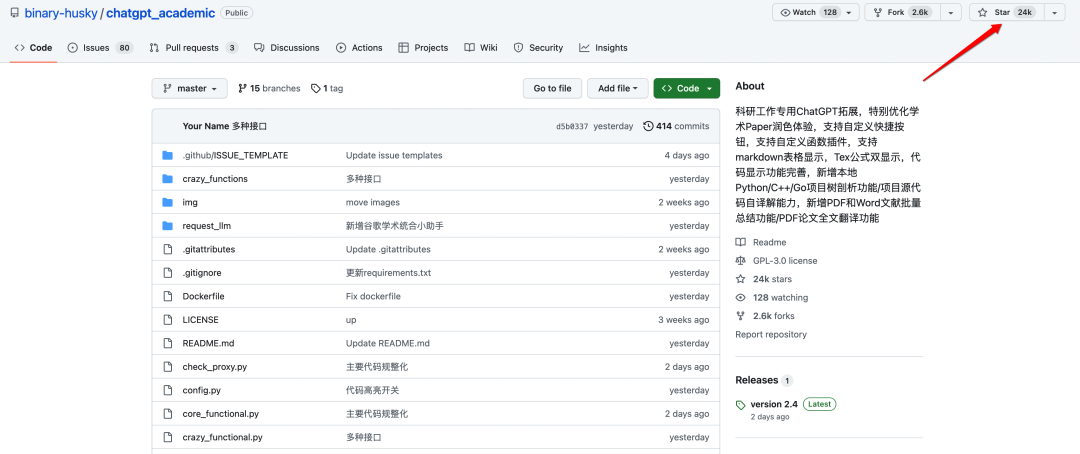Open the request_llm folder name
The width and height of the screenshot is (1080, 454).
tap(207, 225)
